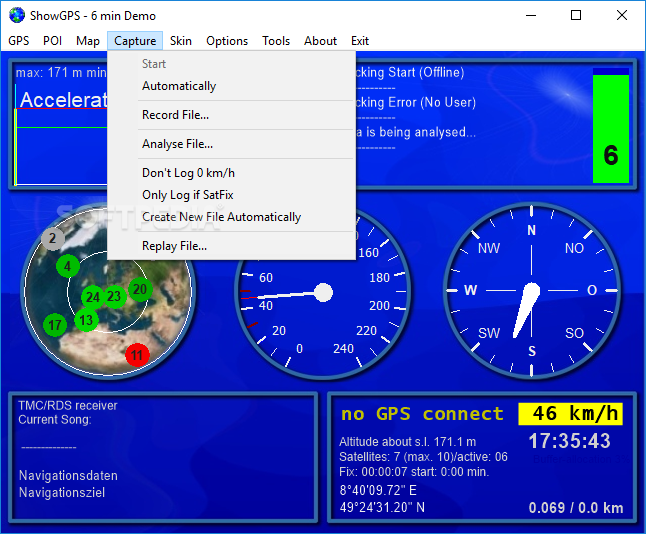Toggle Don't Log 0 km/h option

(231, 173)
